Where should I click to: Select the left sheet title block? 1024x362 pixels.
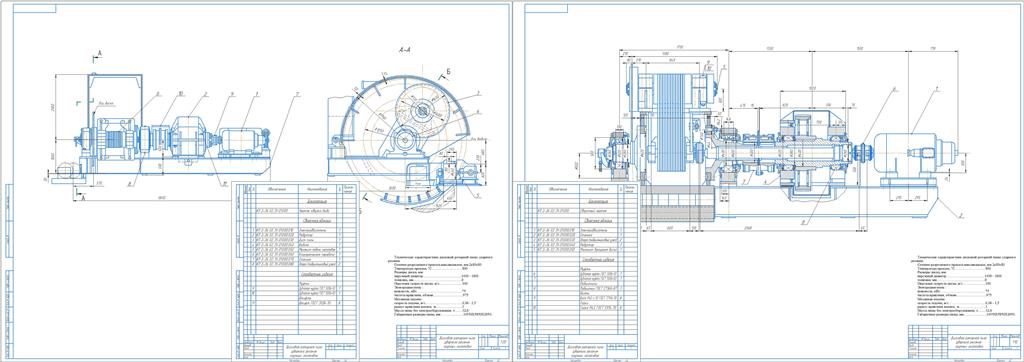pos(452,343)
